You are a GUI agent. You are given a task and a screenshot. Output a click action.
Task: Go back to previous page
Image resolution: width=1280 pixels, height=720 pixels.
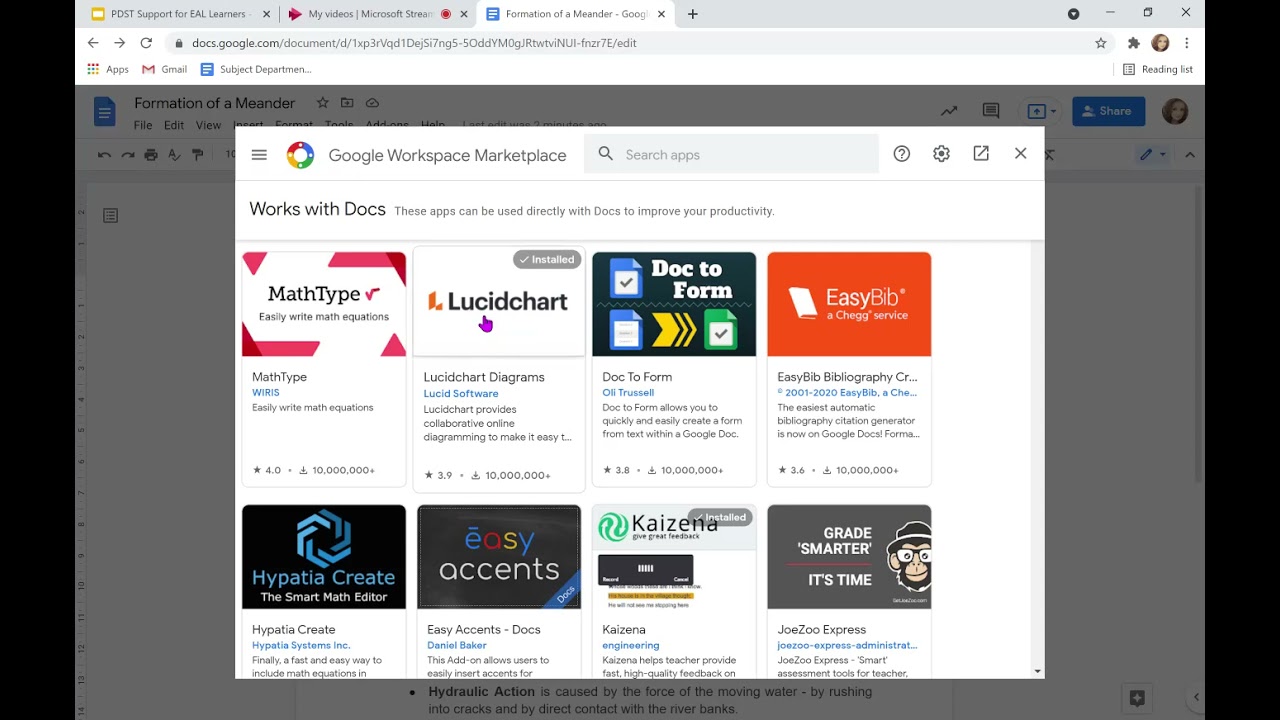point(93,43)
